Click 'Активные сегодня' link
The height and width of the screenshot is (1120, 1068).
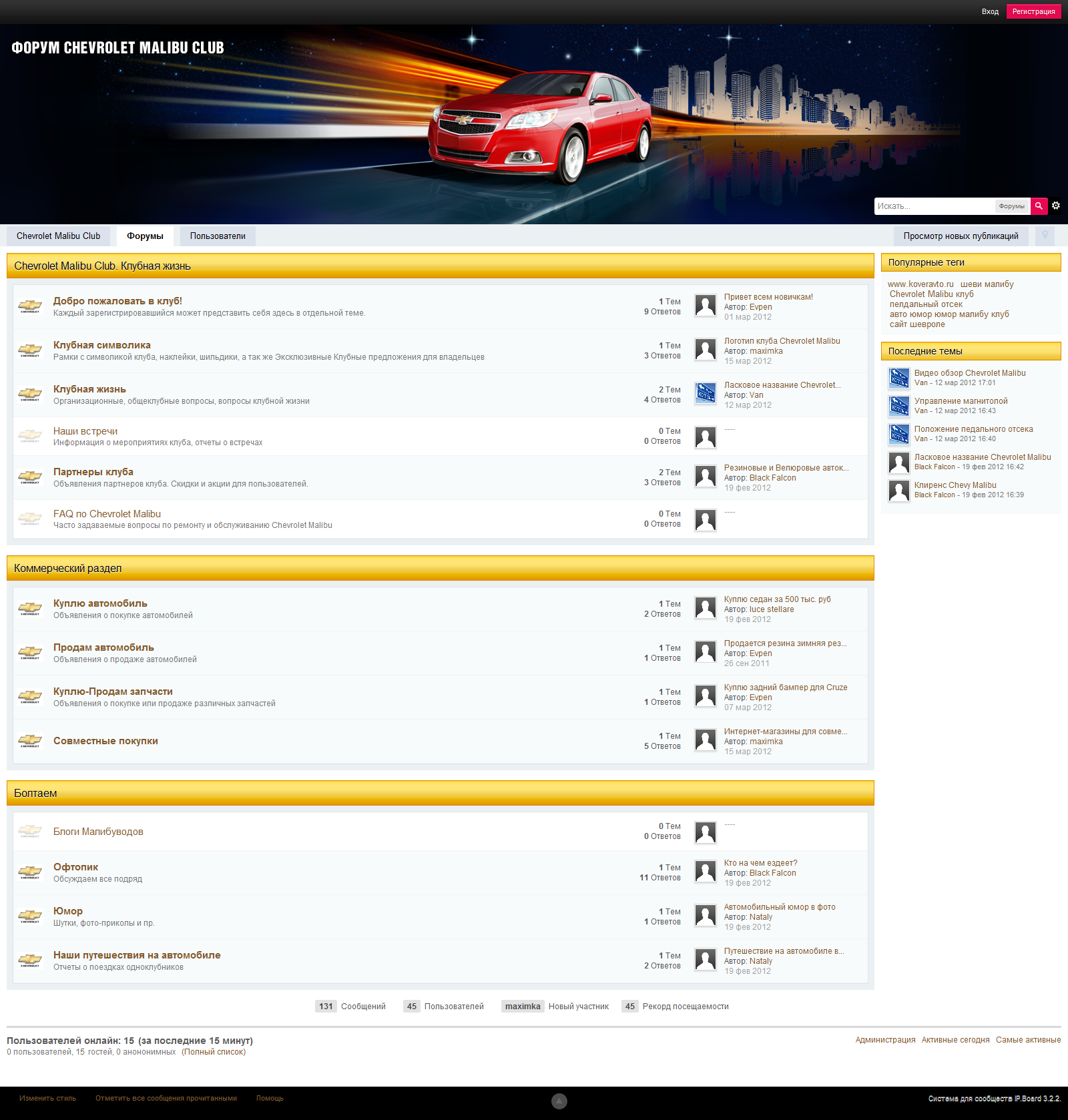[x=955, y=1040]
